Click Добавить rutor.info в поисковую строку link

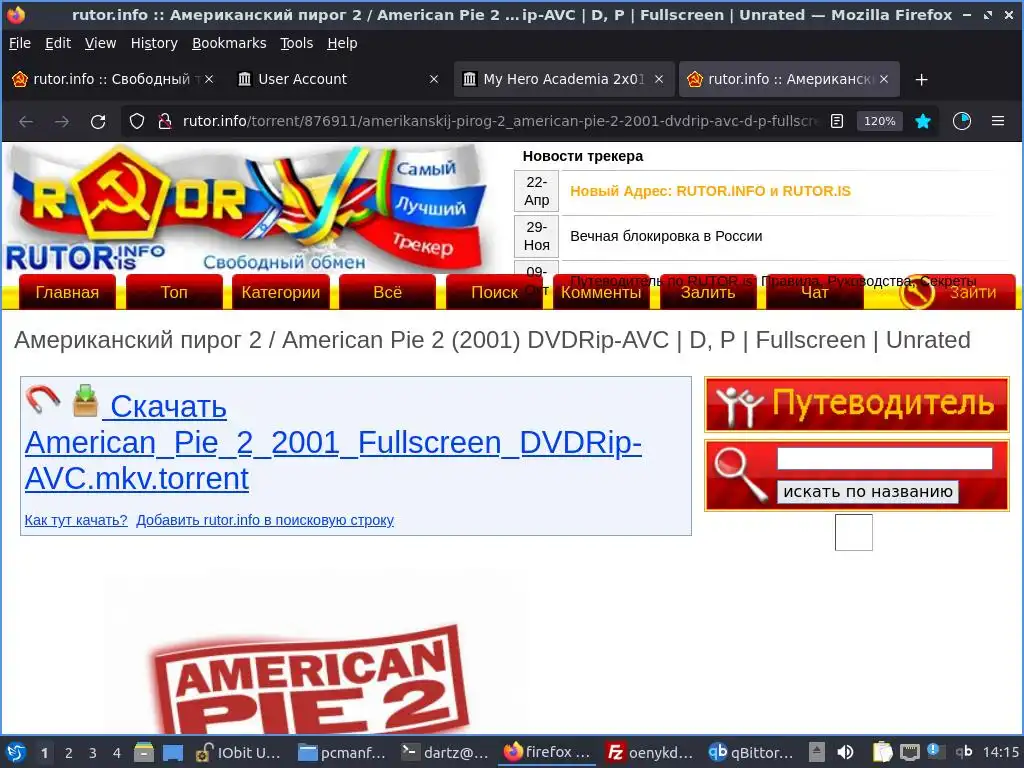(x=264, y=520)
